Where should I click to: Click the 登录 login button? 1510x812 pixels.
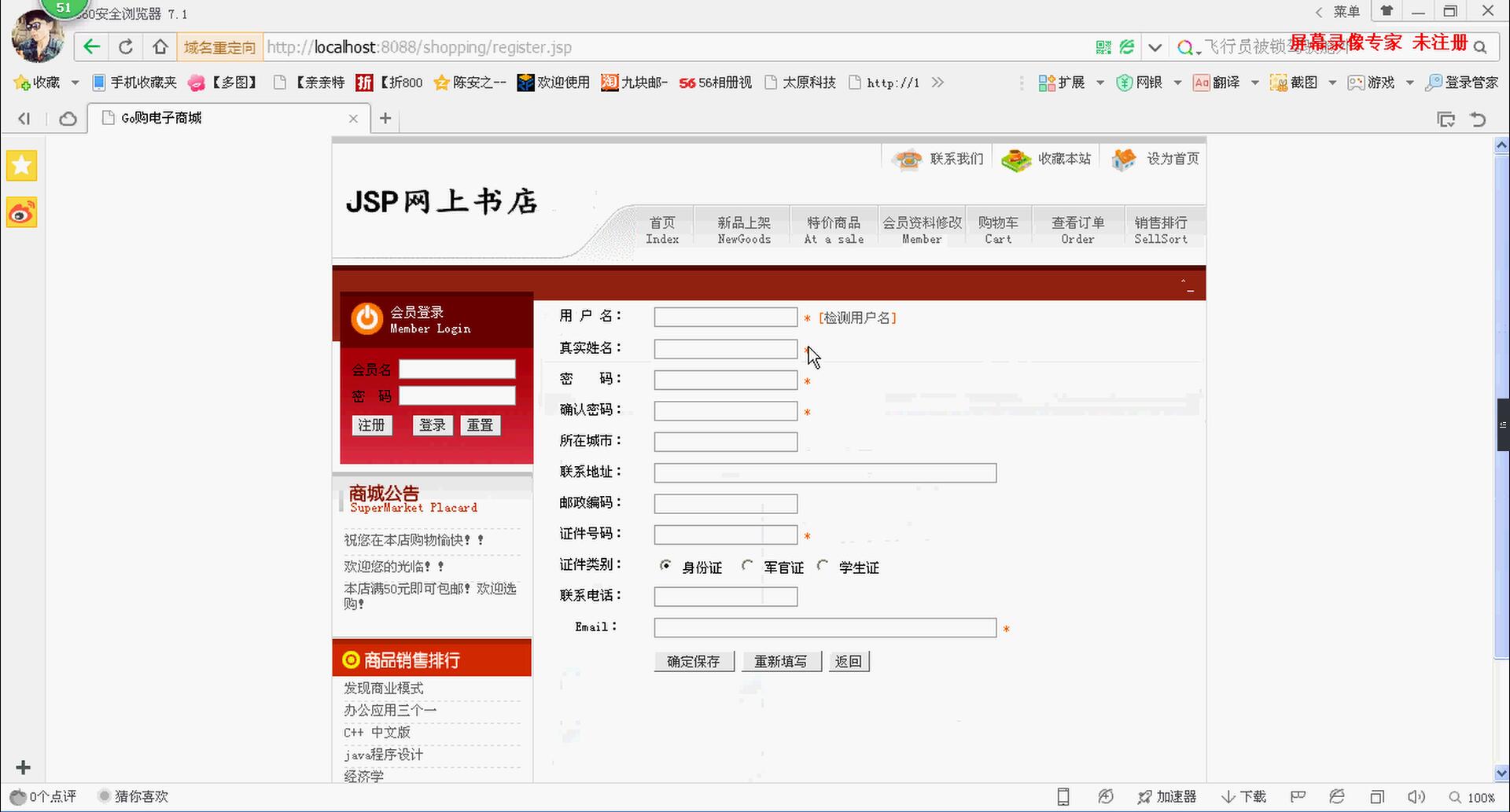(432, 425)
